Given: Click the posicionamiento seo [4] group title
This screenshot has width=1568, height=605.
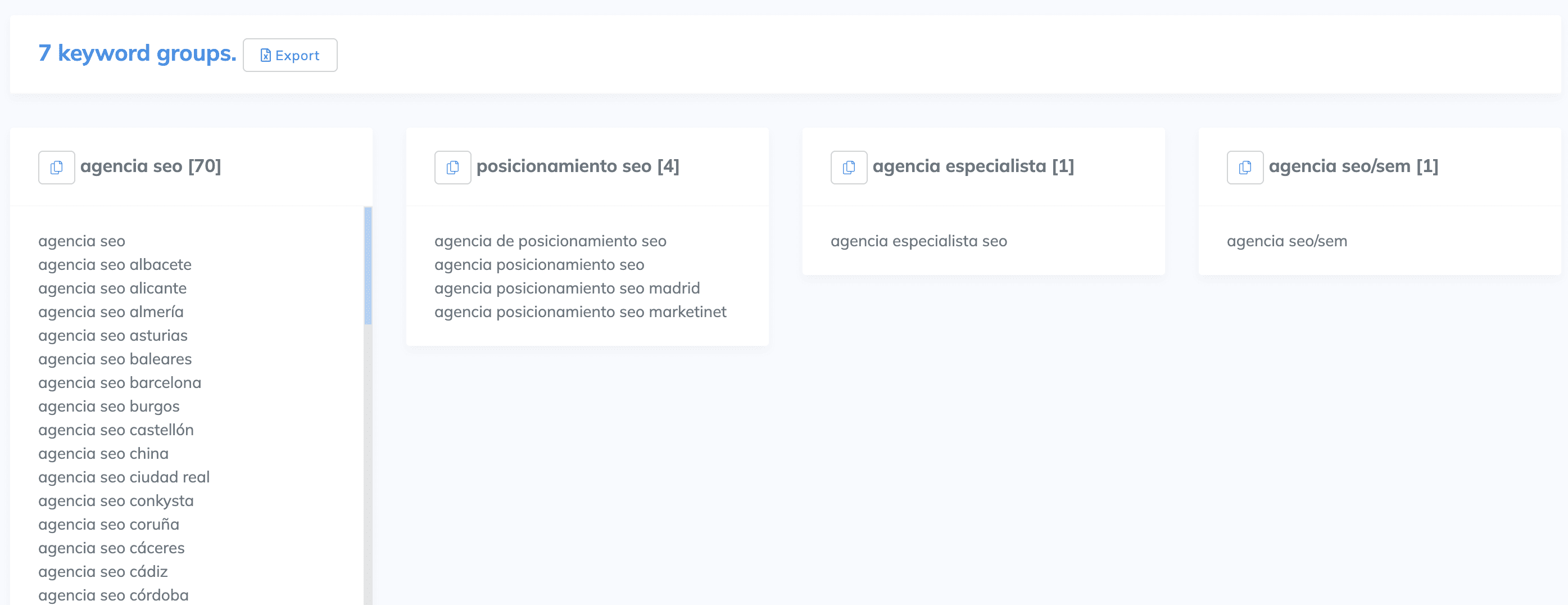Looking at the screenshot, I should (577, 166).
